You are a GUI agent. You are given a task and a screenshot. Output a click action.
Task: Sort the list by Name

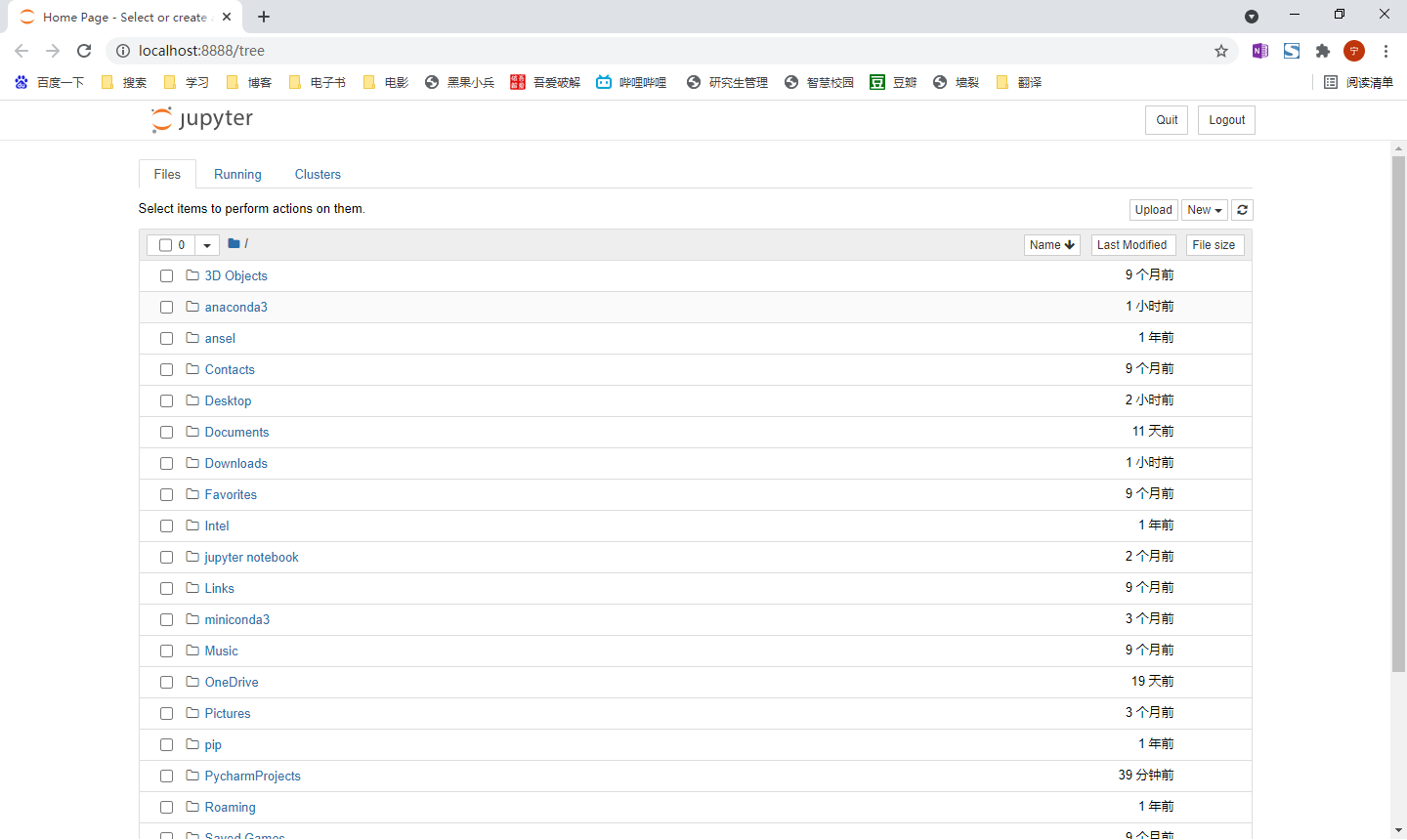click(x=1051, y=245)
